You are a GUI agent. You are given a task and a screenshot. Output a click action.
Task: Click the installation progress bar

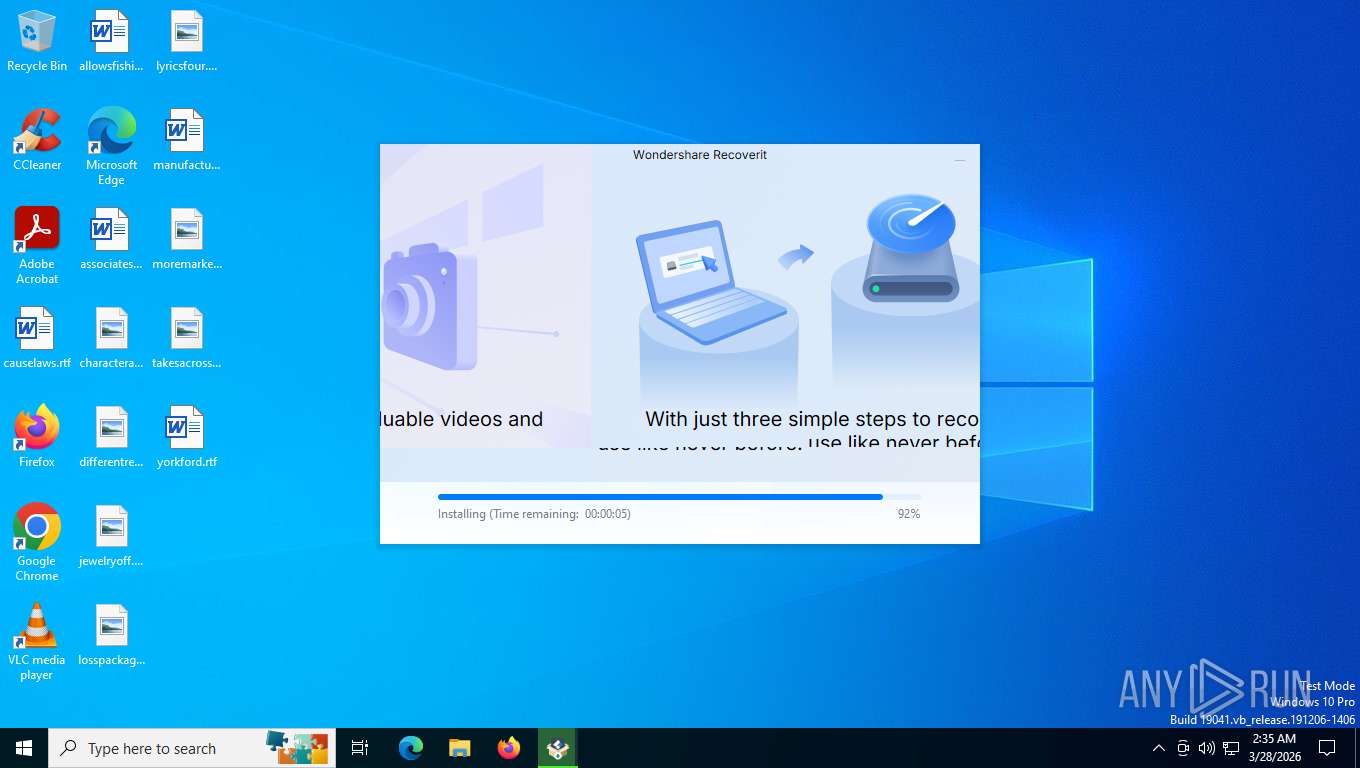[679, 497]
